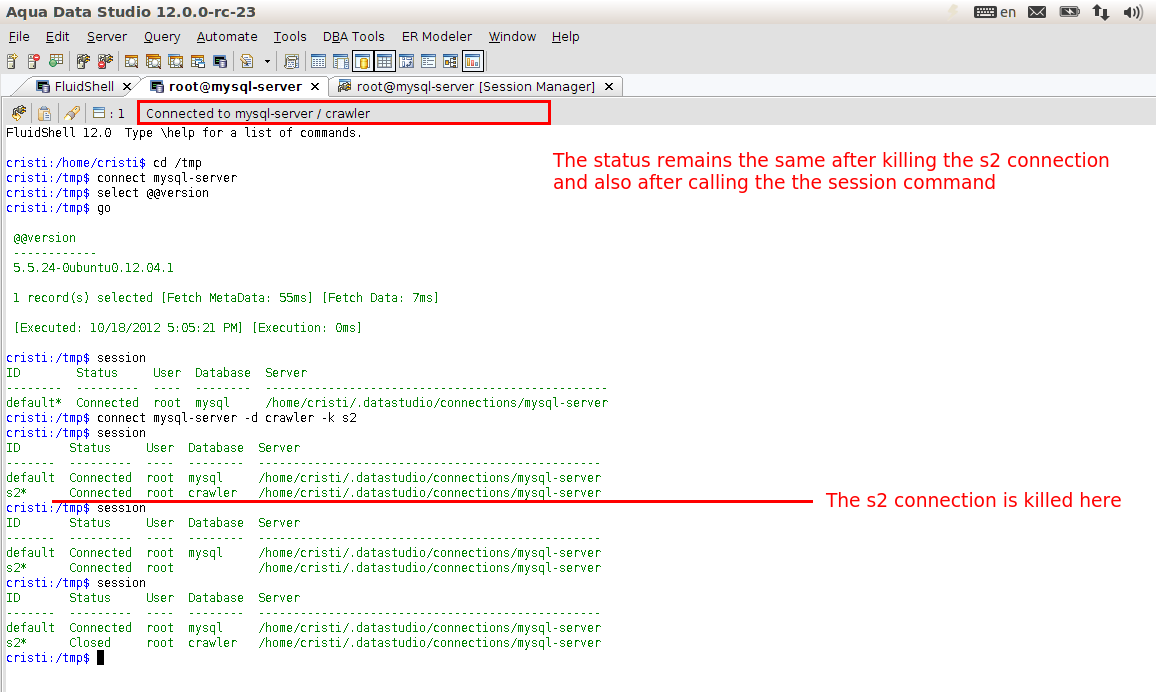The height and width of the screenshot is (692, 1156).
Task: Open first Query Analyzer magnifier icon
Action: (x=131, y=61)
